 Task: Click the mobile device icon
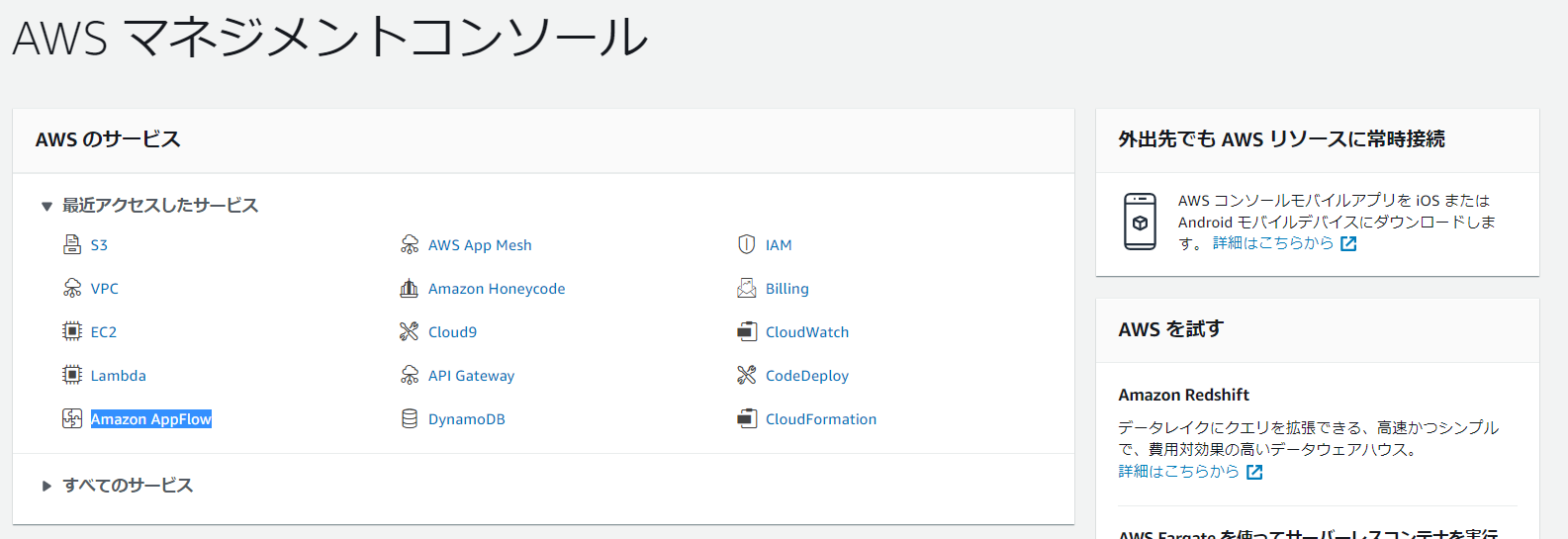click(1140, 222)
